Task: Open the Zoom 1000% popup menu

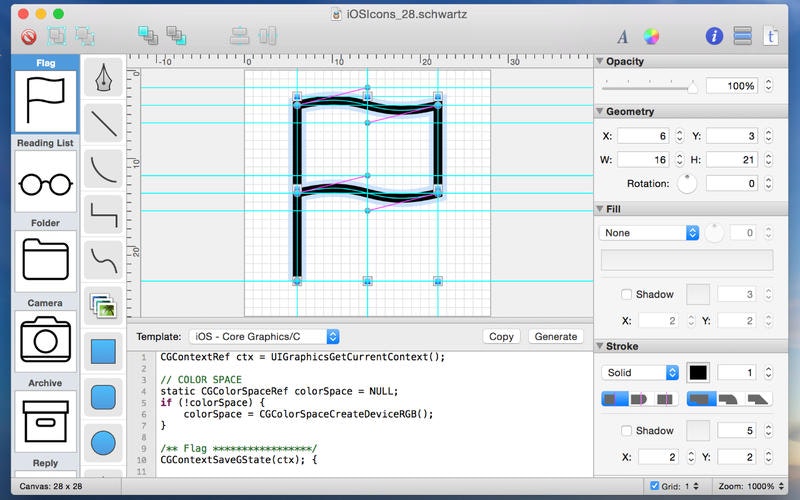Action: click(x=751, y=486)
